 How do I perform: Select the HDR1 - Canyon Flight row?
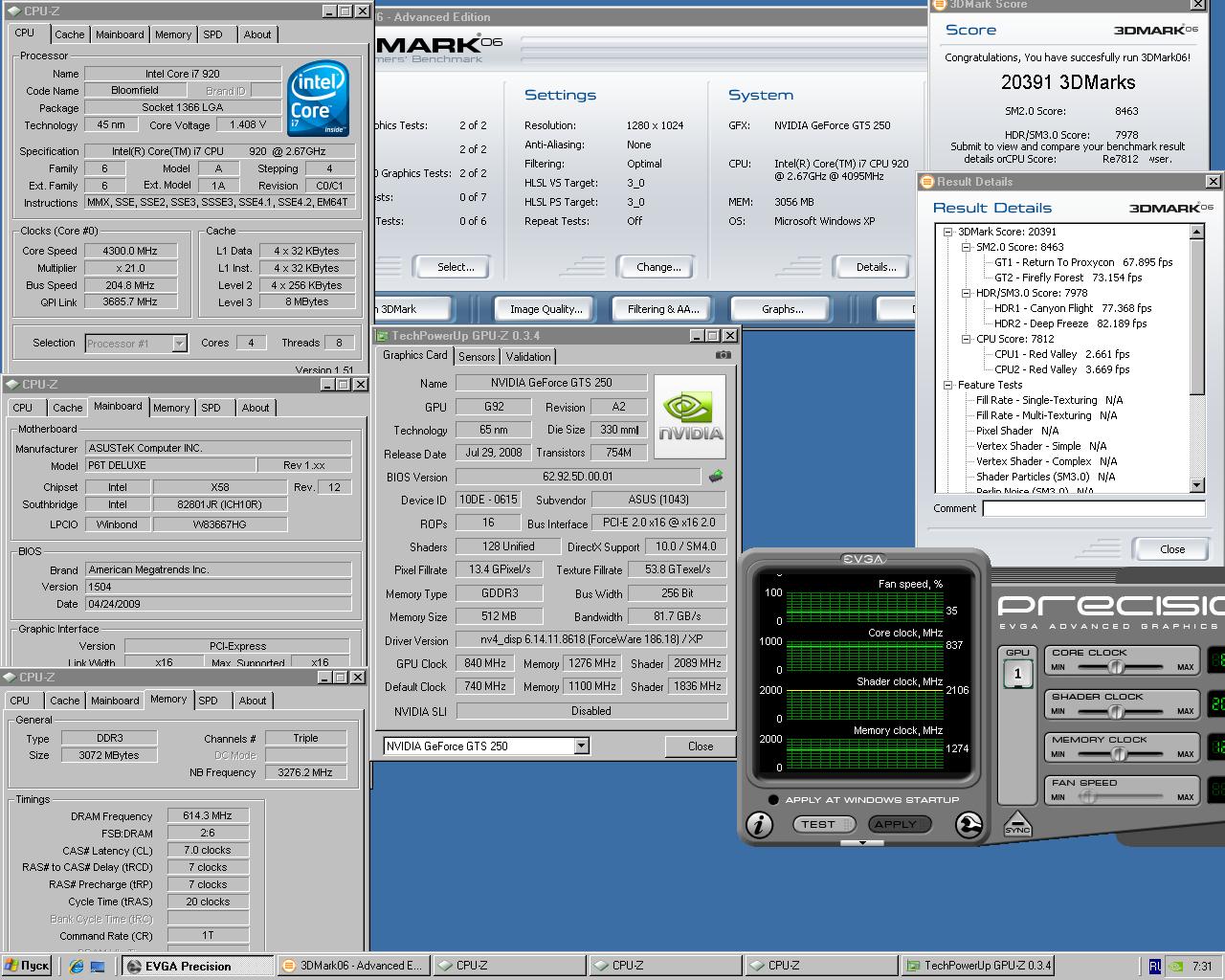tap(1073, 308)
